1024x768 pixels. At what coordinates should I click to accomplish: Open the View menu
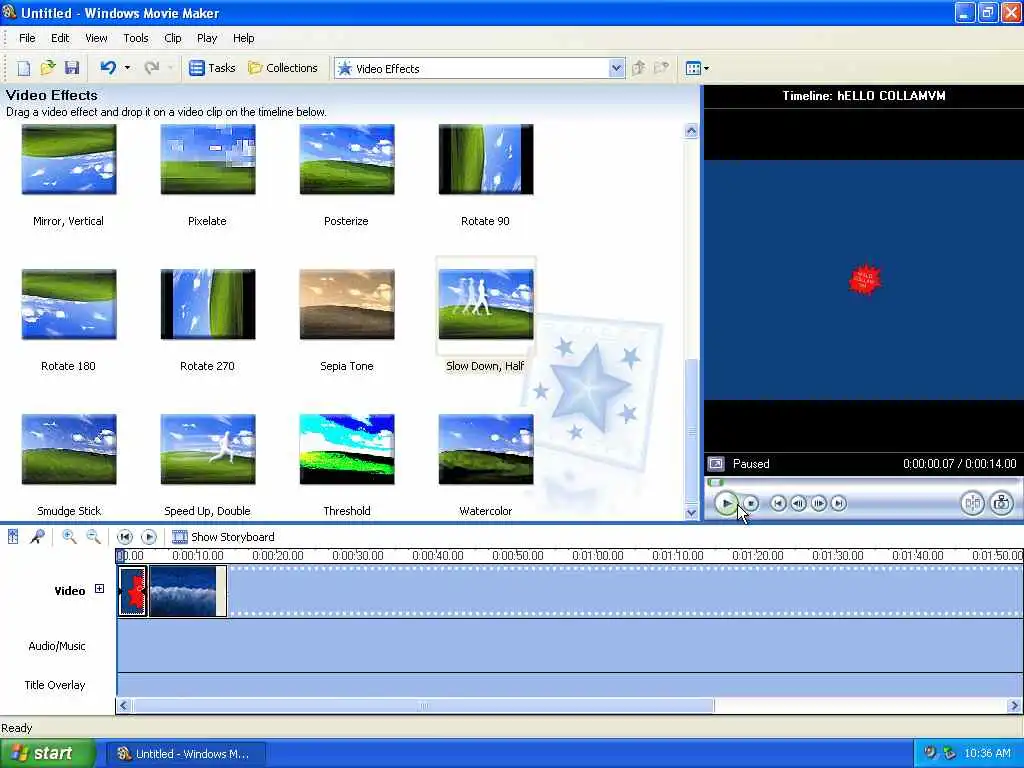(x=96, y=38)
